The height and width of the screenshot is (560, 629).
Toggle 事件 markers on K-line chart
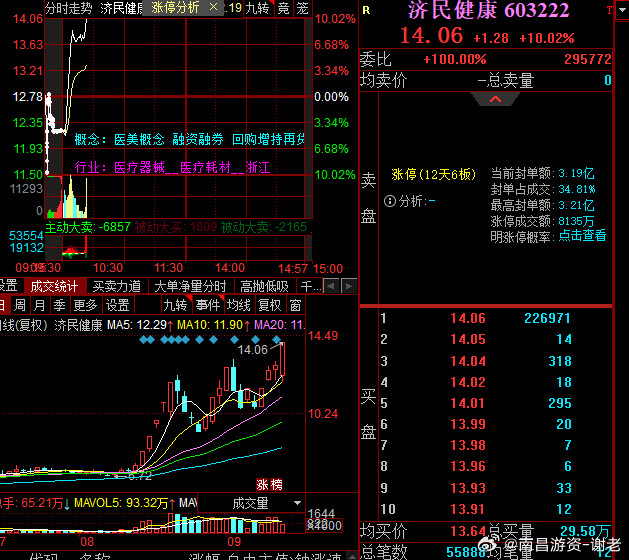click(x=208, y=305)
